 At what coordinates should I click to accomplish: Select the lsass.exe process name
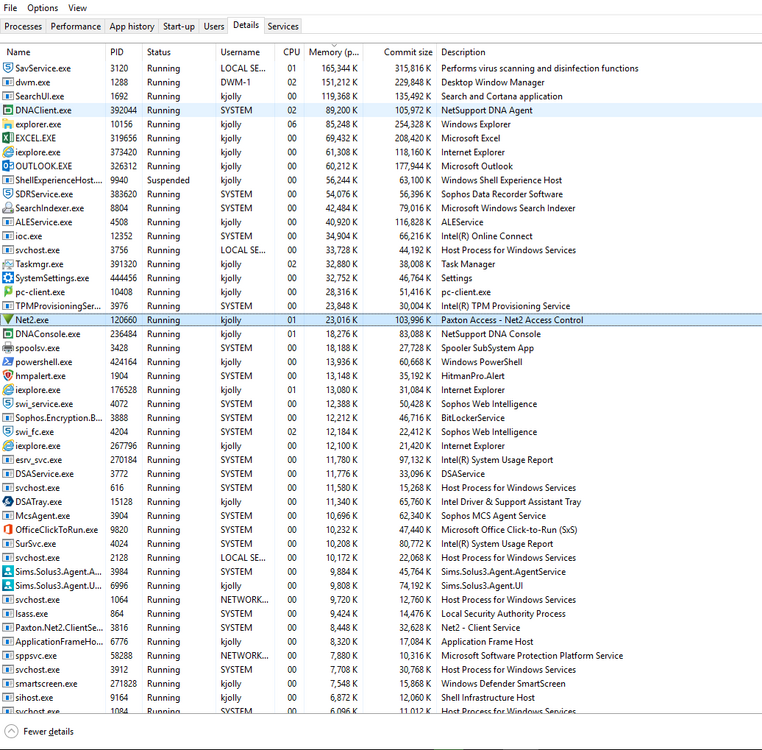coord(32,614)
